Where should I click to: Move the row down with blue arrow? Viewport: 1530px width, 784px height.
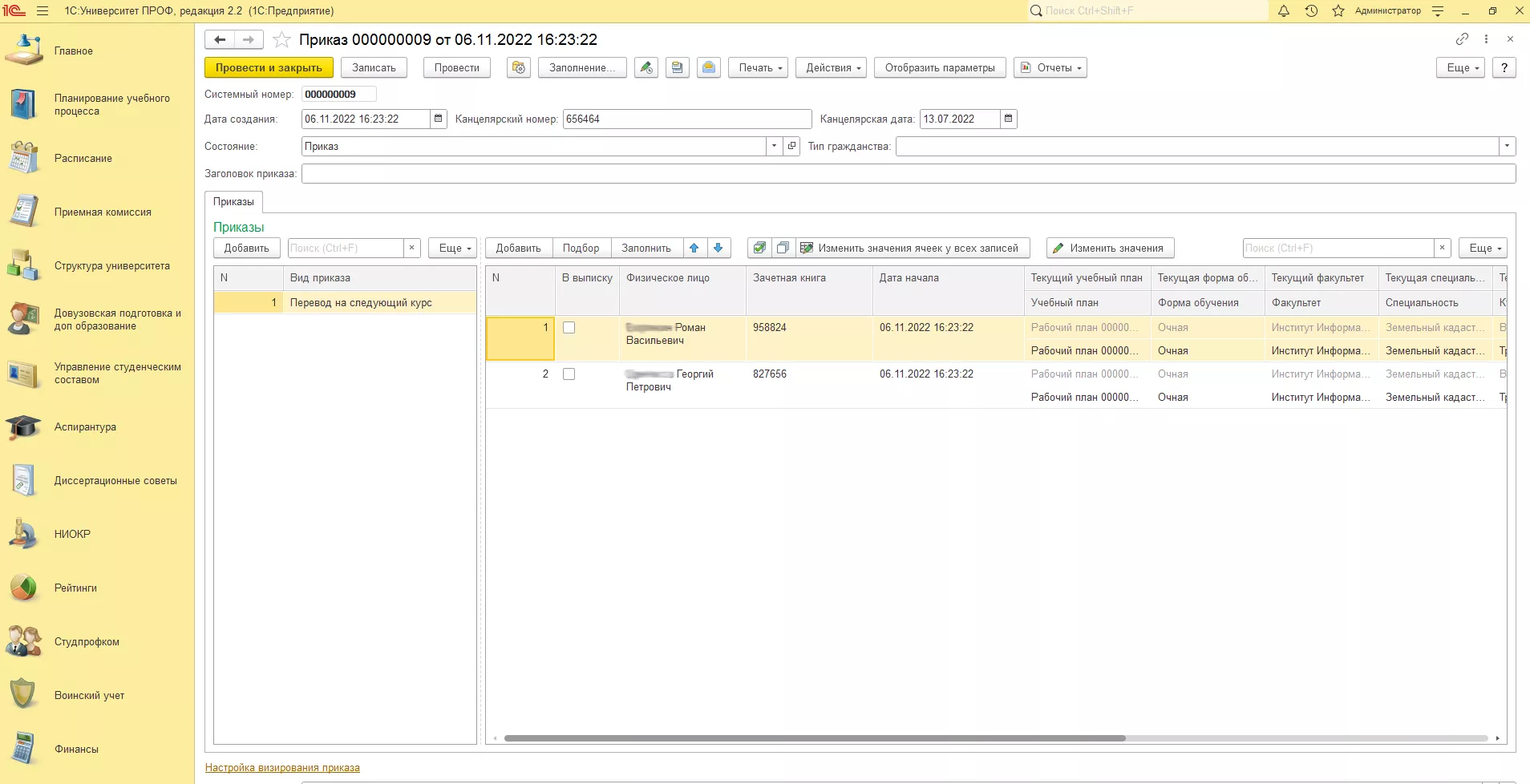click(718, 249)
